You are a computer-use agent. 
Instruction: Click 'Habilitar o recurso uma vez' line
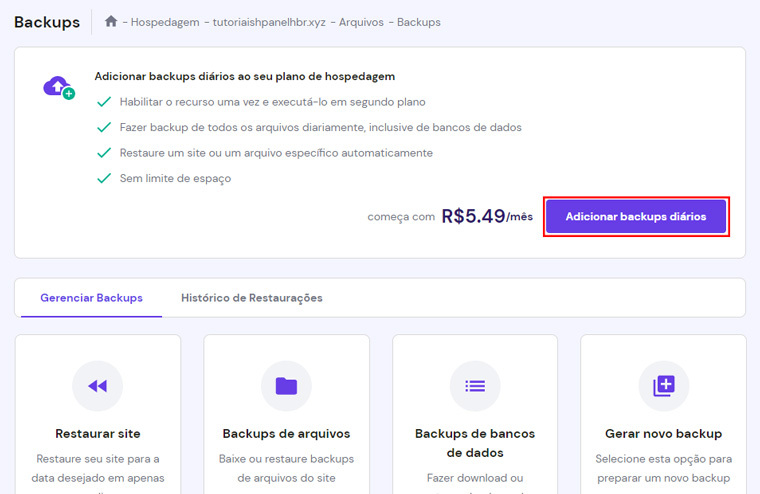coord(272,102)
